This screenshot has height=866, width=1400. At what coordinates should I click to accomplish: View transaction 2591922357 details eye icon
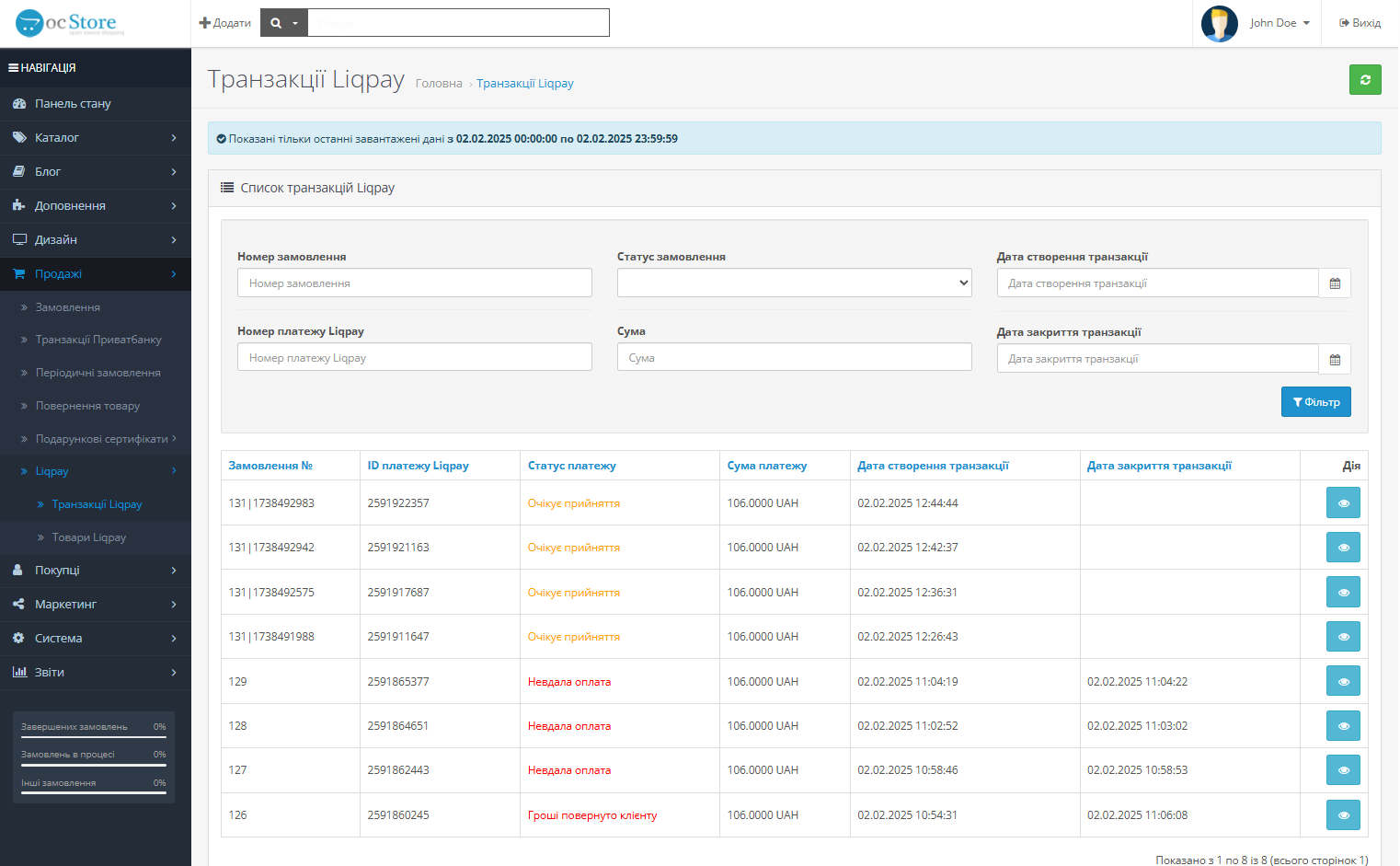(1343, 503)
